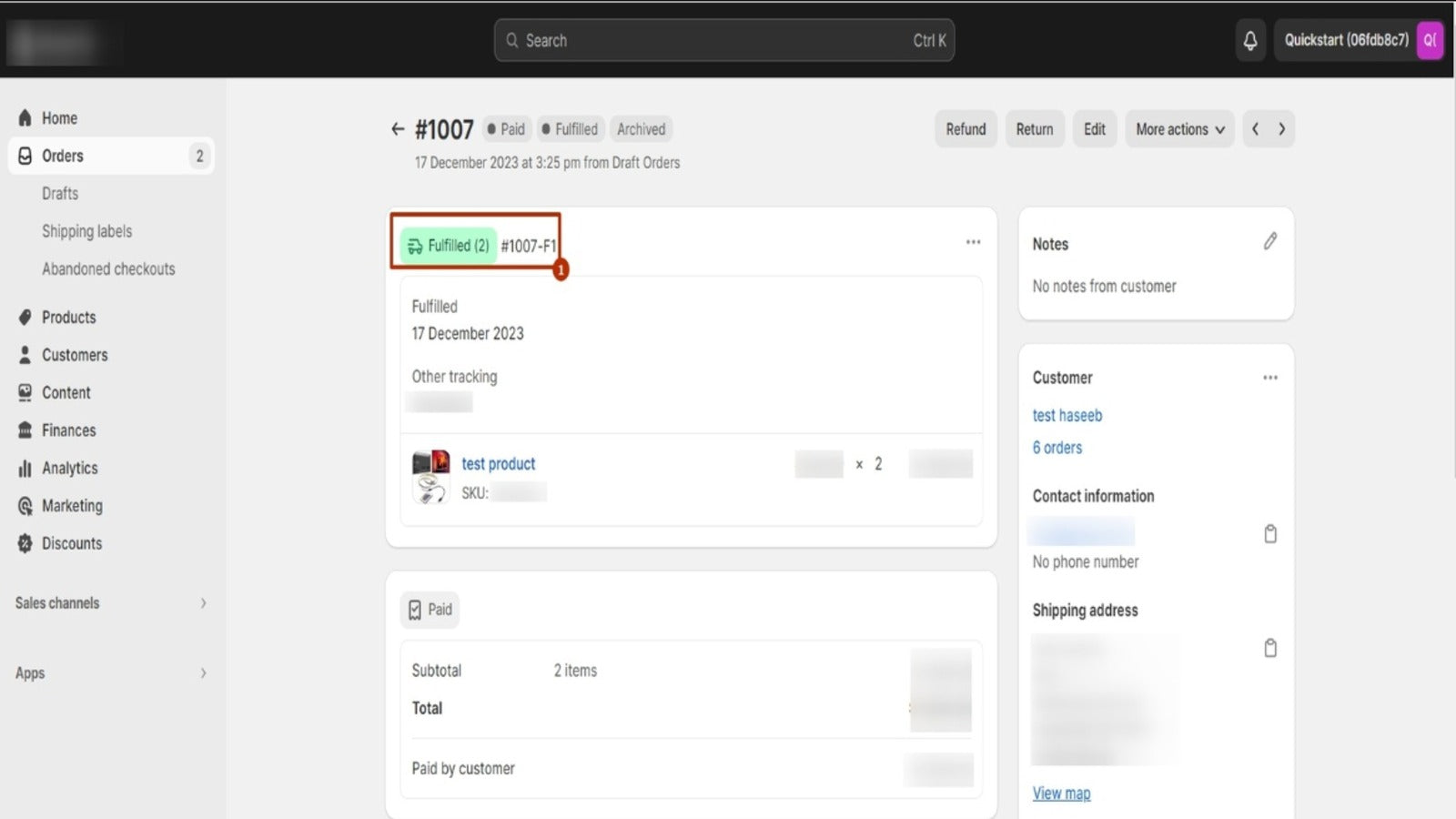Click the notifications bell icon
Viewport: 1456px width, 819px height.
point(1250,40)
